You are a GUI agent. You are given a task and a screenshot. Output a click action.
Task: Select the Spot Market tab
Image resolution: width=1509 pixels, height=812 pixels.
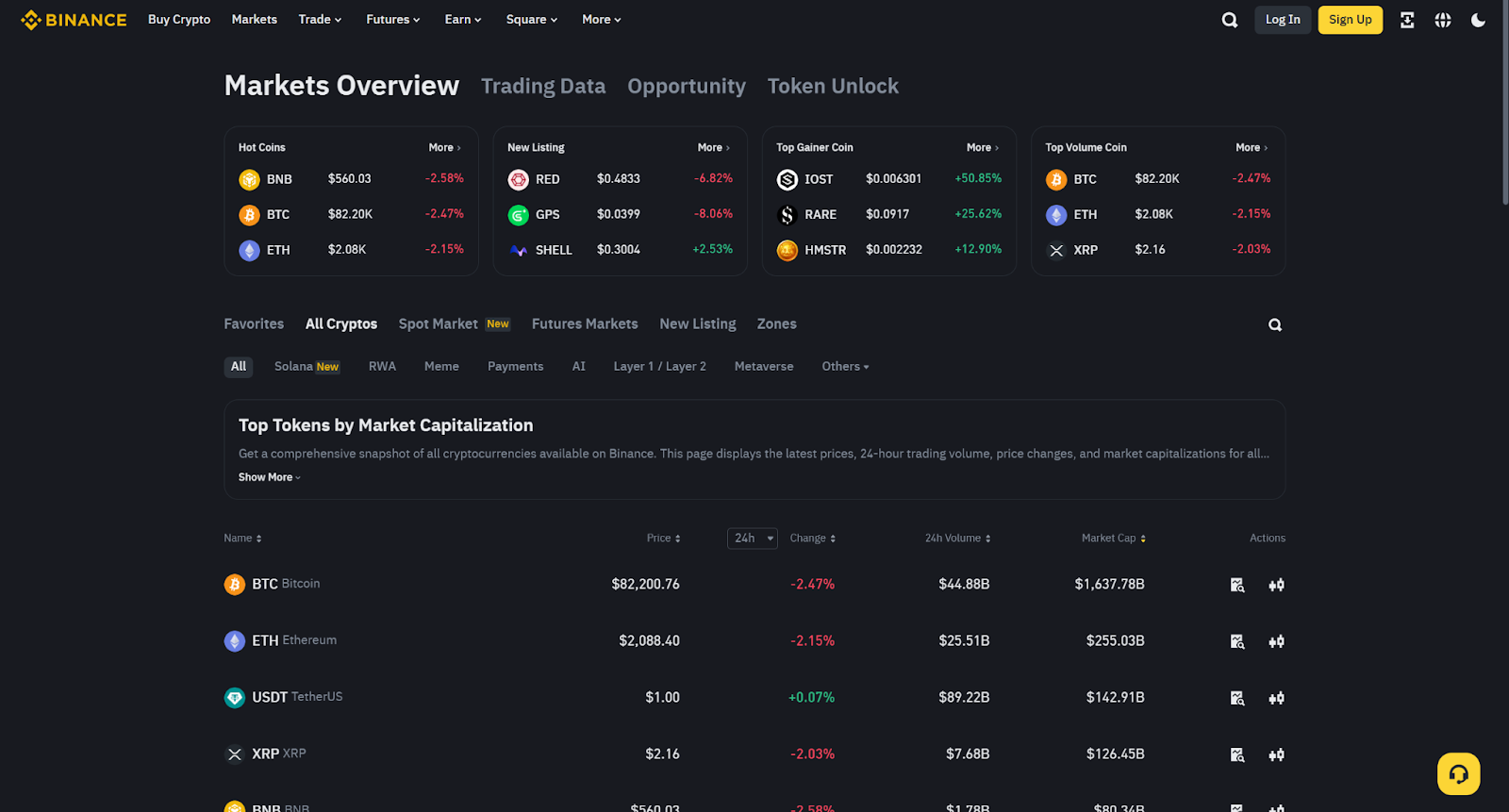point(454,323)
